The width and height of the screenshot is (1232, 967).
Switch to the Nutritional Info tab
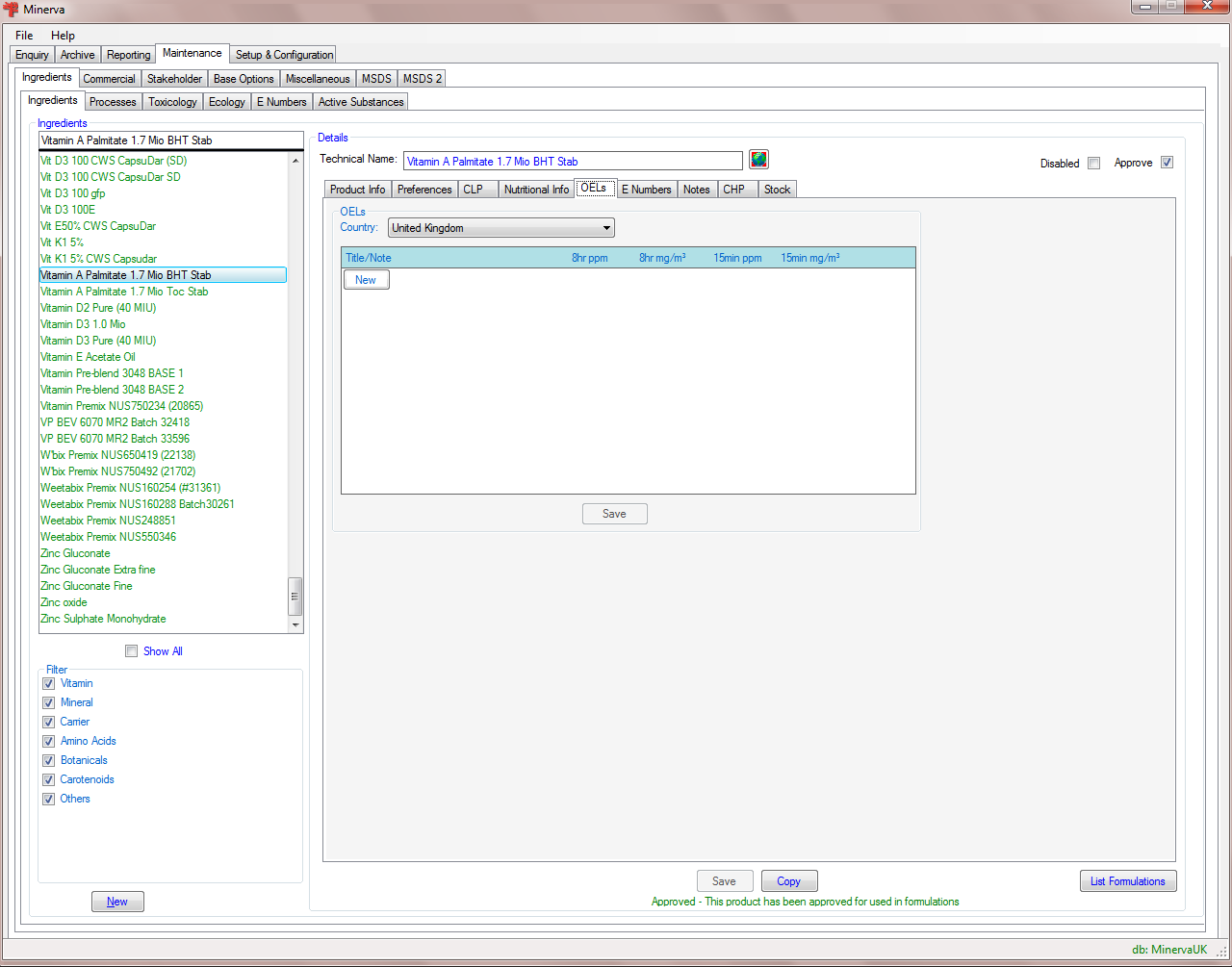(x=536, y=190)
